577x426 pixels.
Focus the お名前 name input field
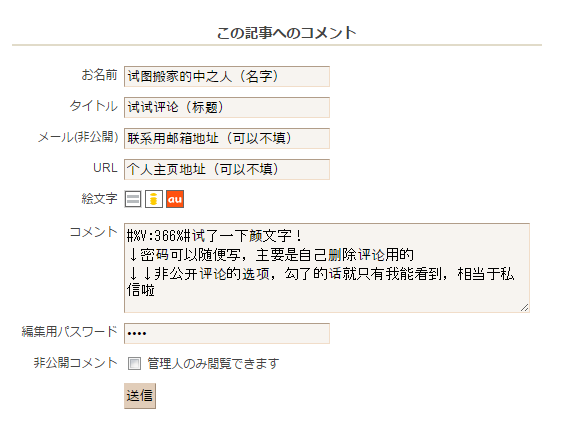227,77
